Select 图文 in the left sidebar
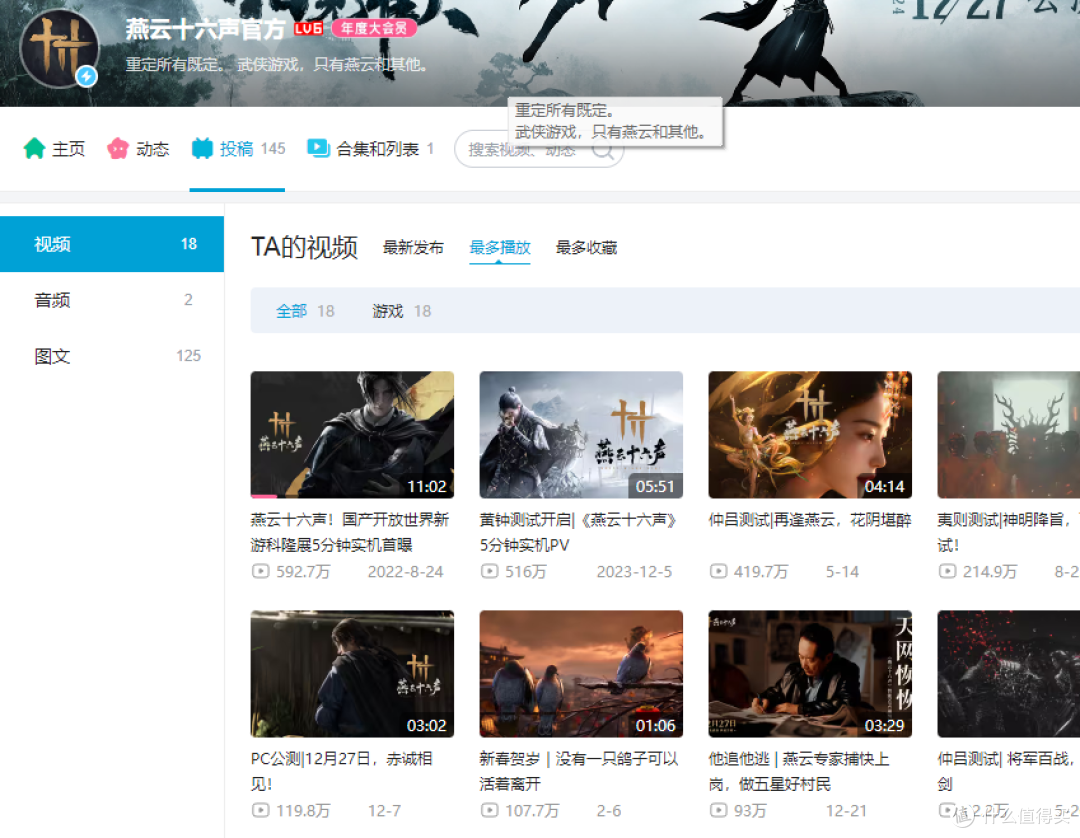 click(52, 355)
